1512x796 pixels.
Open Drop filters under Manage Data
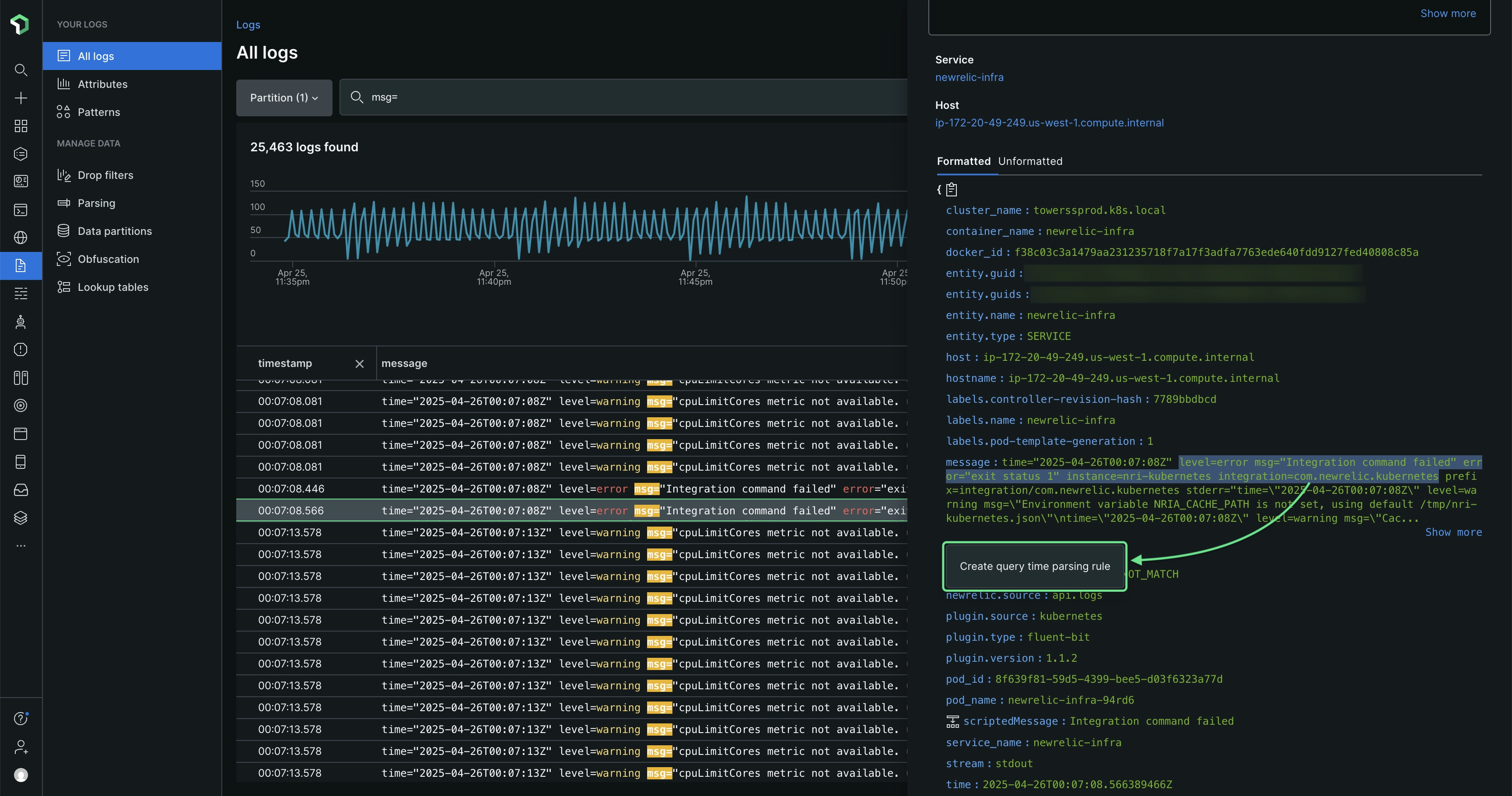105,175
